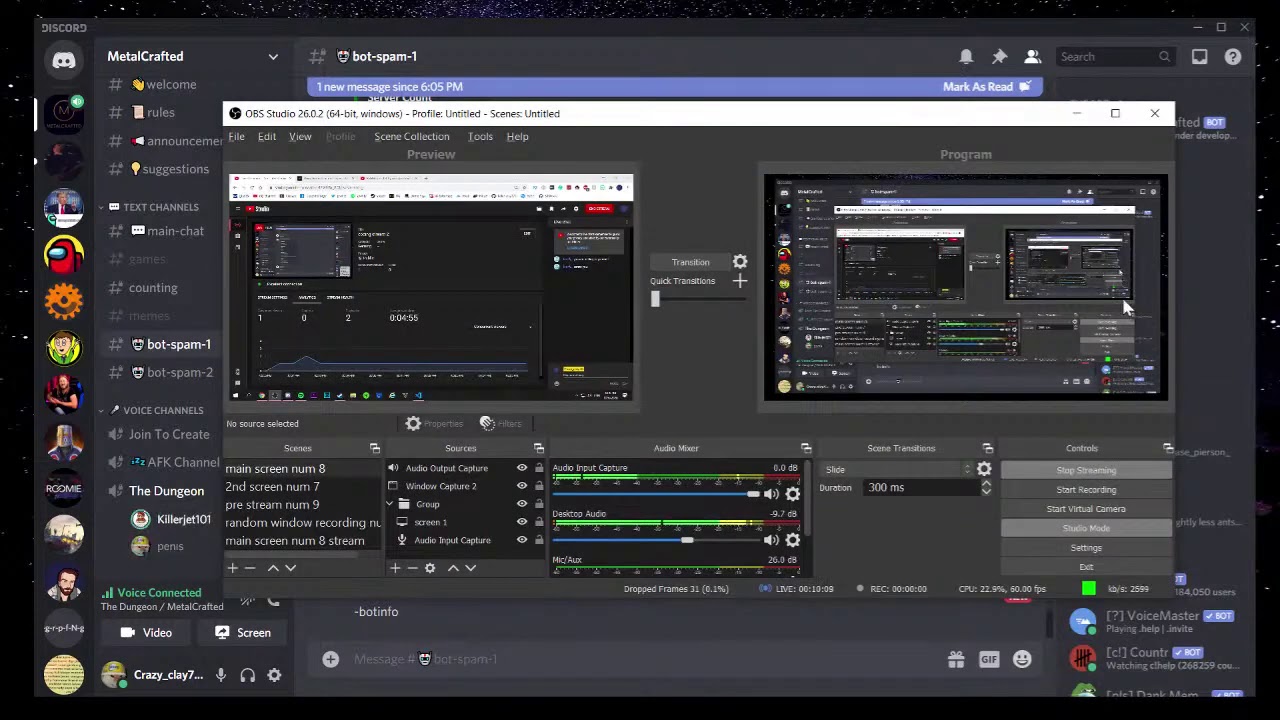
Task: Open Slide transition type dropdown
Action: pyautogui.click(x=896, y=469)
